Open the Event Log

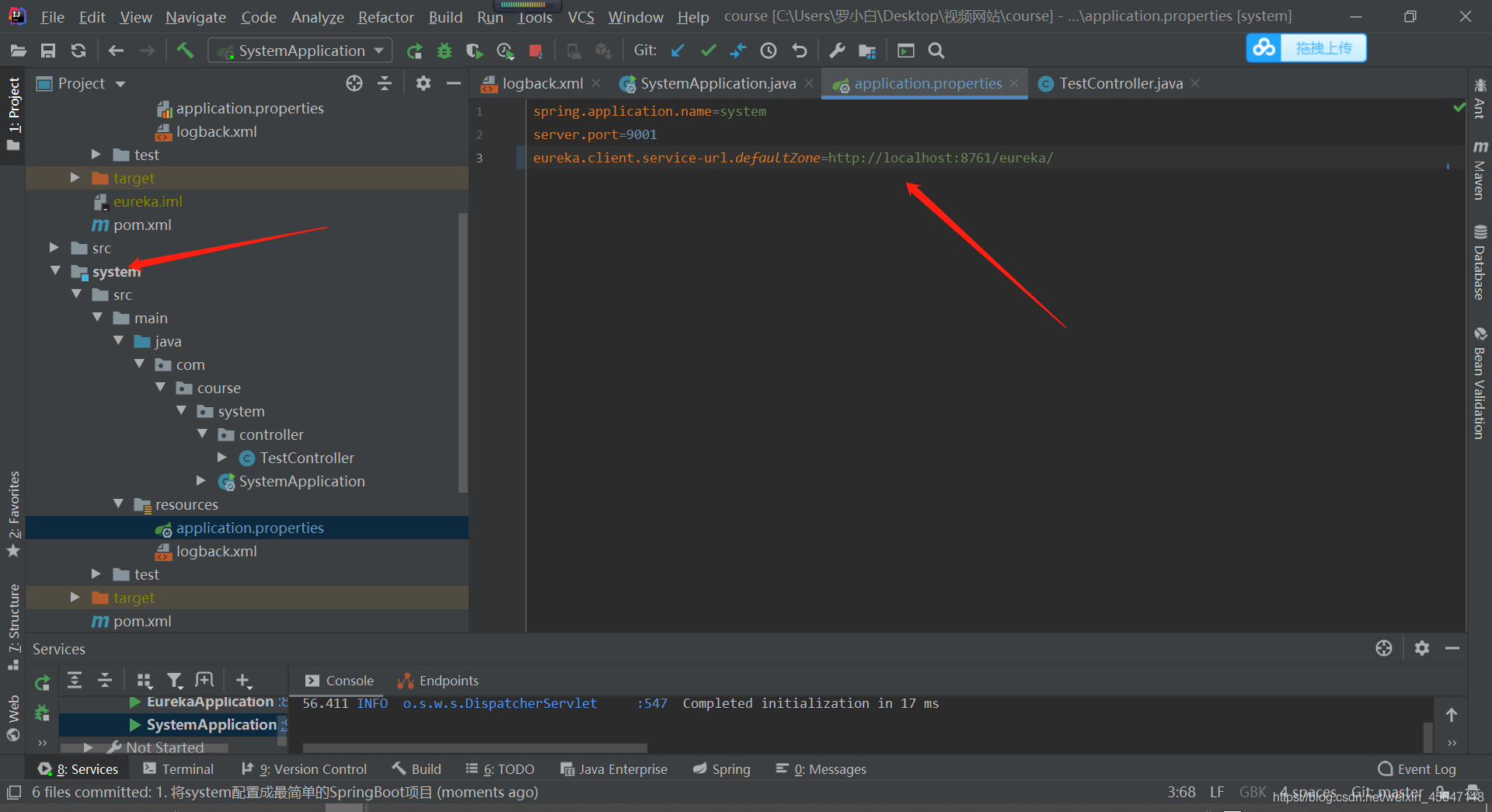[1417, 769]
